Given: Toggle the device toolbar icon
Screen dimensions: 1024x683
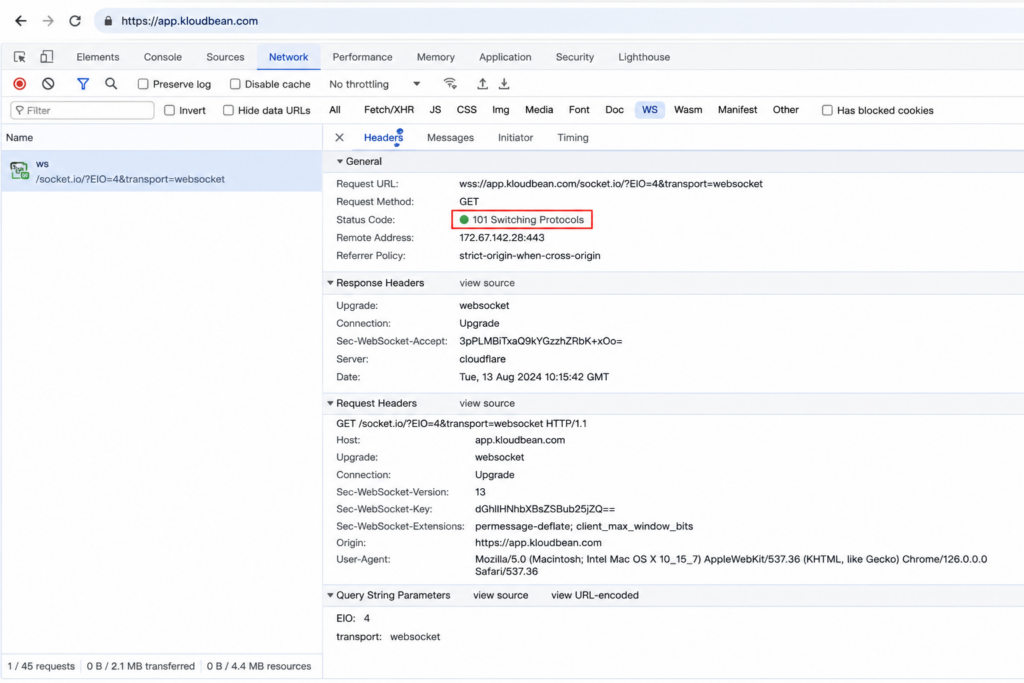Looking at the screenshot, I should point(46,57).
